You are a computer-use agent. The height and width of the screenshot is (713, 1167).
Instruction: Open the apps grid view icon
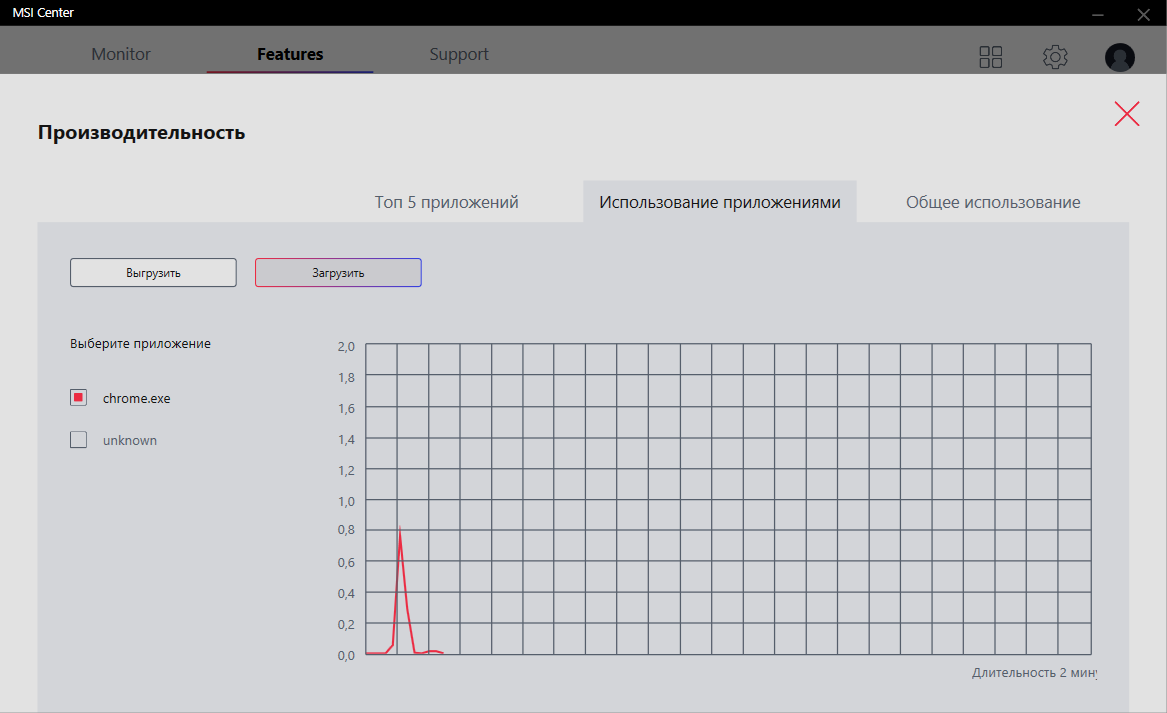990,57
